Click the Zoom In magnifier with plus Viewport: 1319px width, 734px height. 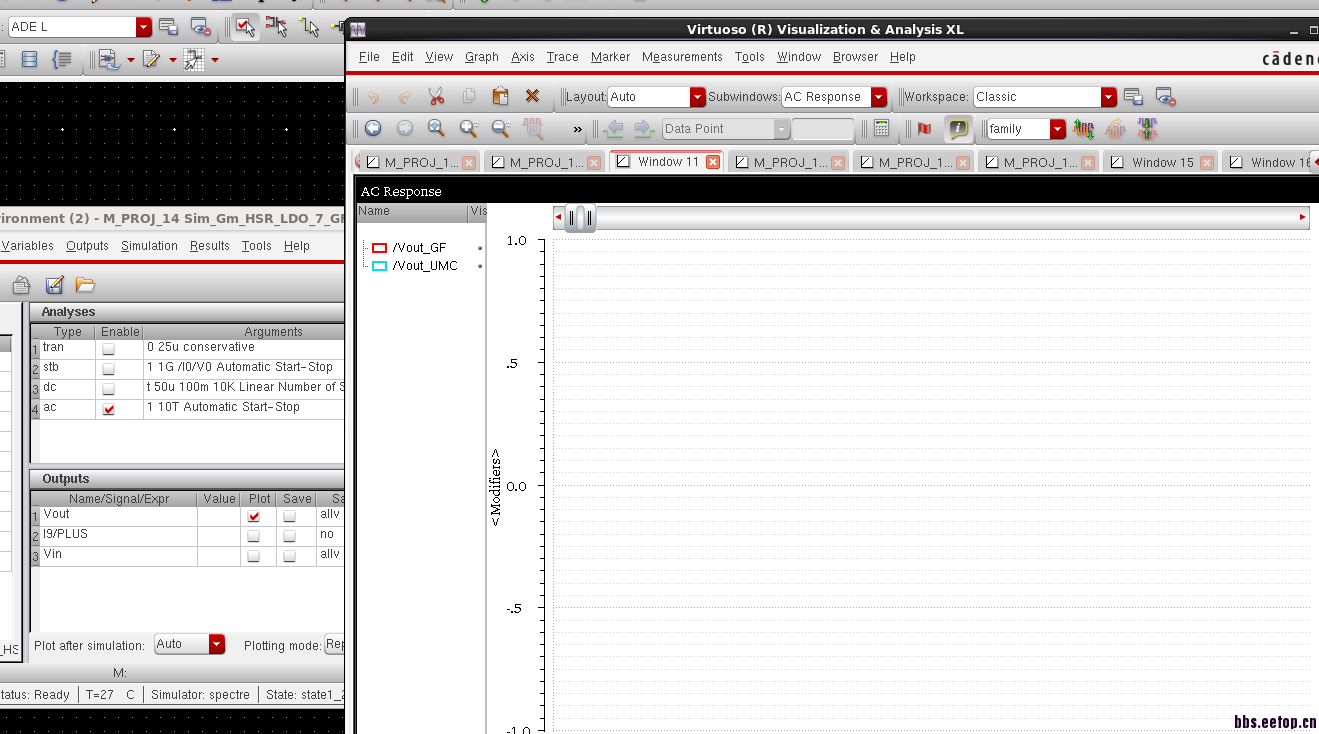pos(469,128)
